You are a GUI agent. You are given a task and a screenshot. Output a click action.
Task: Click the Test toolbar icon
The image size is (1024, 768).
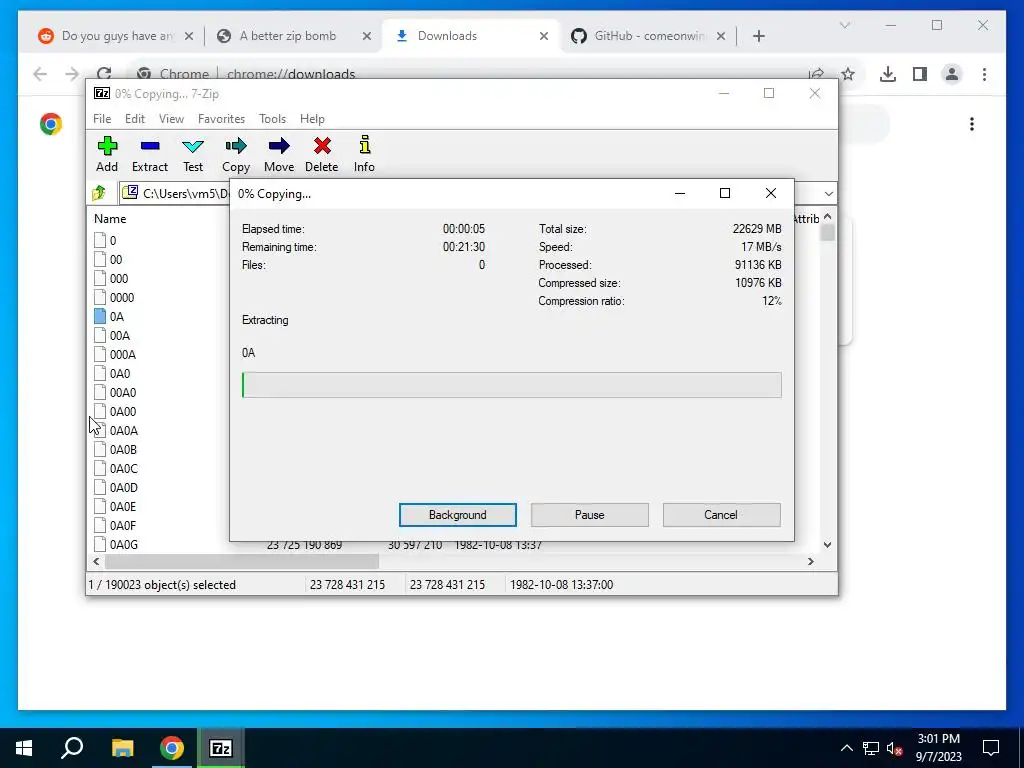point(193,154)
